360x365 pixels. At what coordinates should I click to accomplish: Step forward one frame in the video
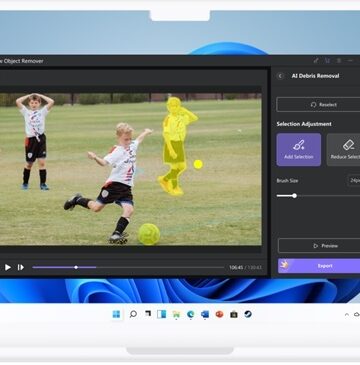(21, 267)
